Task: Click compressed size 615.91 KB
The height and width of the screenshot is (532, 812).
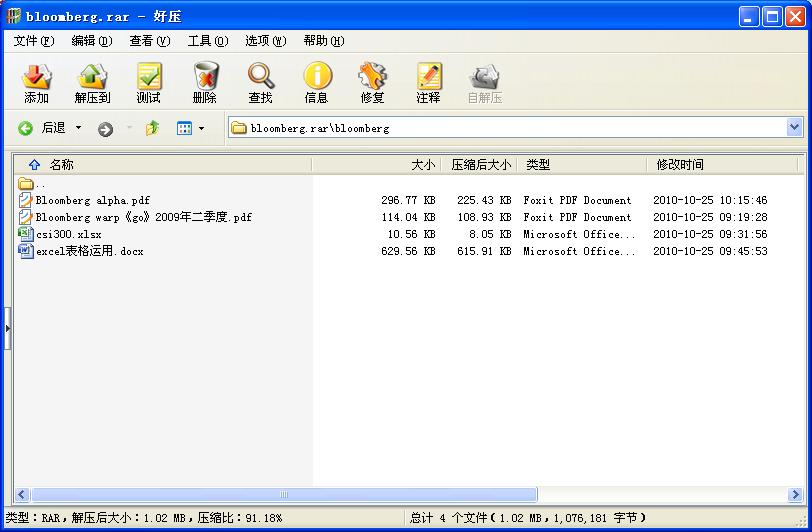Action: point(484,251)
